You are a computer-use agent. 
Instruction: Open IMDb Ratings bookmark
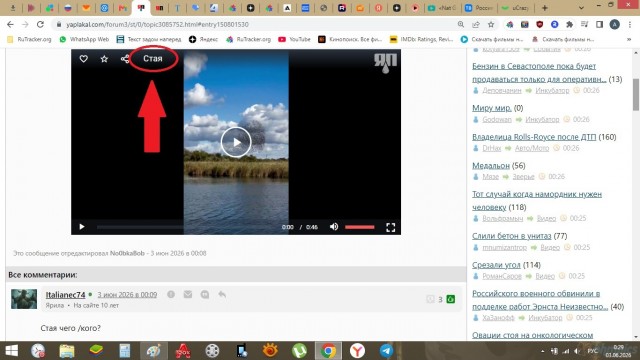pos(422,39)
